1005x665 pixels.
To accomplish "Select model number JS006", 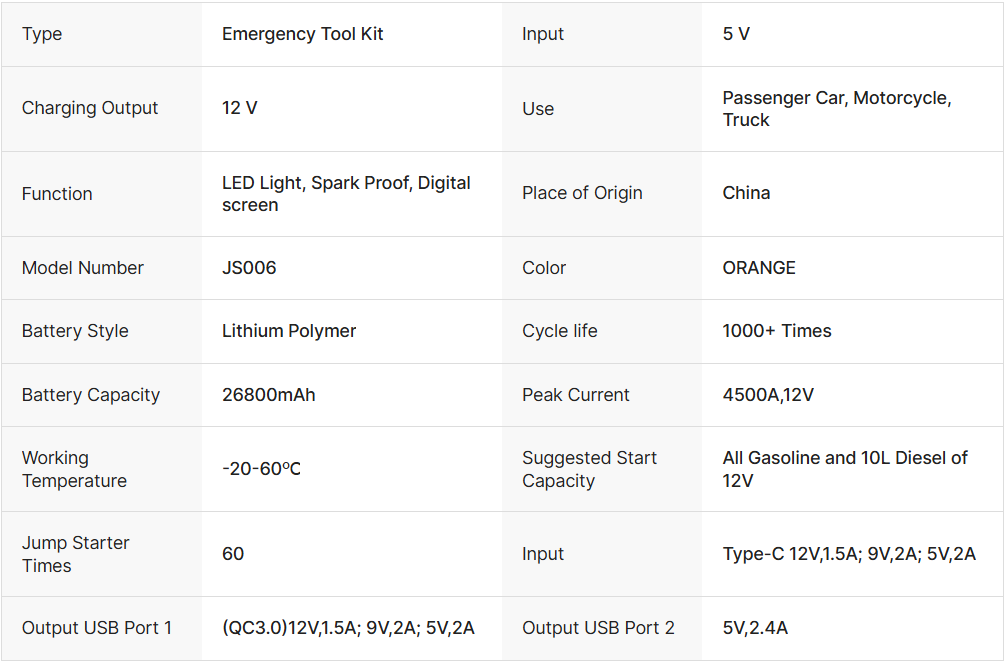I will tap(249, 268).
